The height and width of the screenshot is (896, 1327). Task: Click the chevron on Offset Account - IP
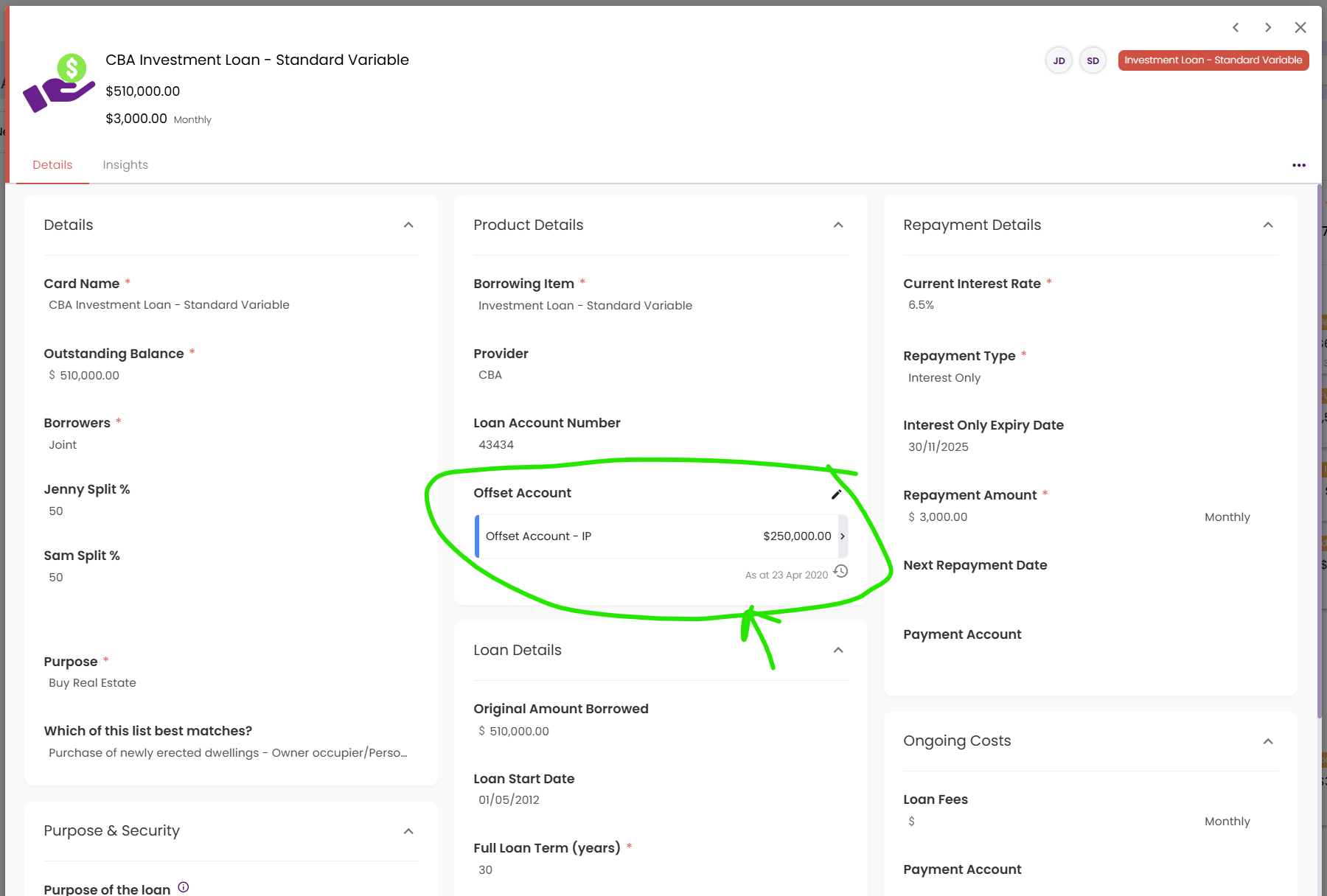843,536
